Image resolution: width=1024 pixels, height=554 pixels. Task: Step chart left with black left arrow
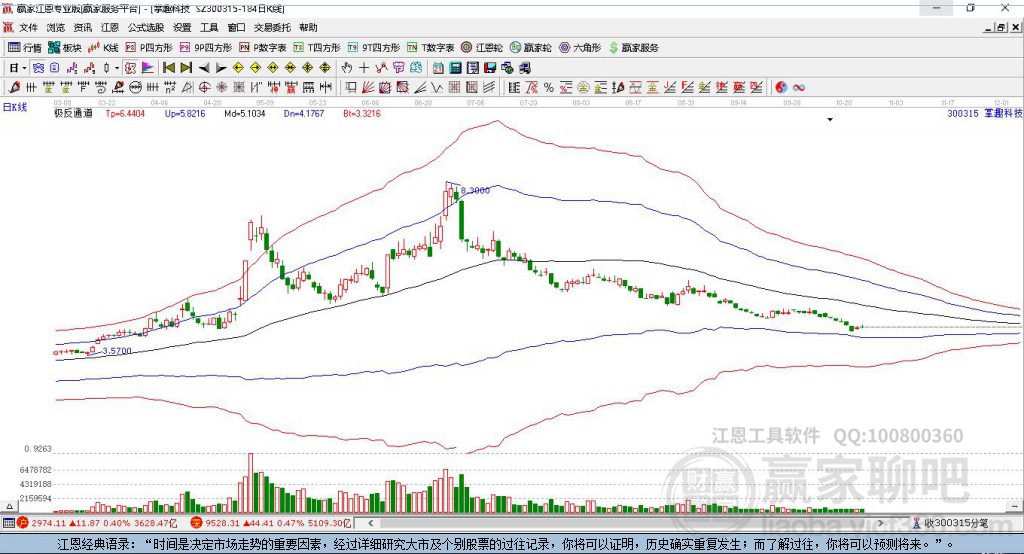coord(204,68)
